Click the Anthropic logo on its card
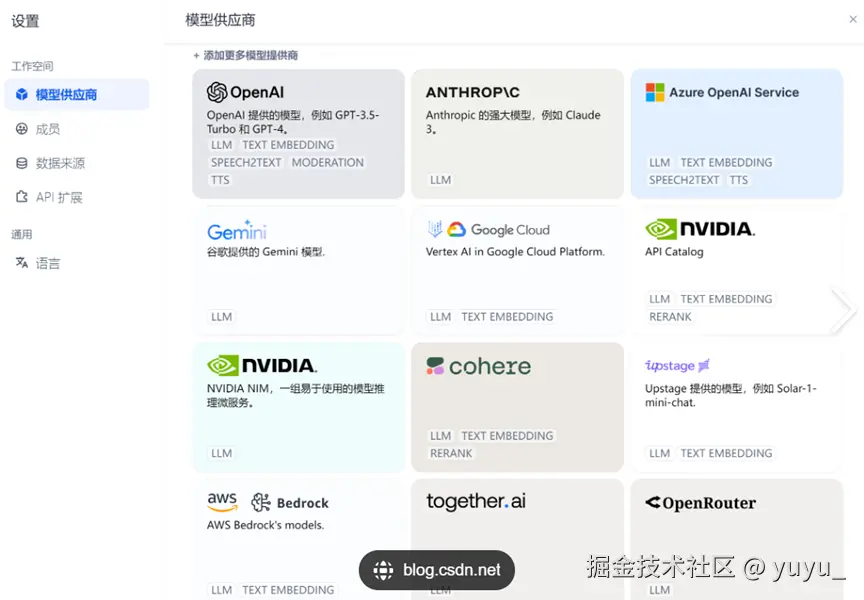Viewport: 864px width, 600px height. tap(473, 92)
